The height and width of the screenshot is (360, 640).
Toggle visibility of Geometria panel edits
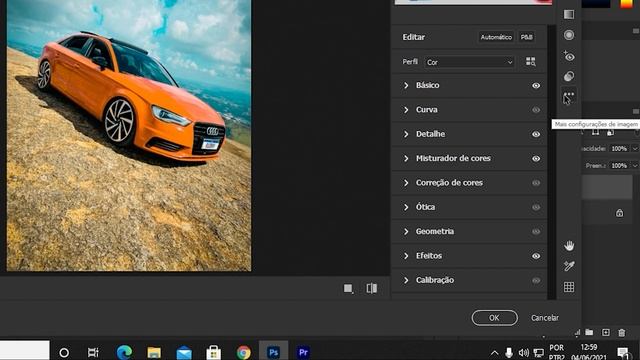click(536, 231)
